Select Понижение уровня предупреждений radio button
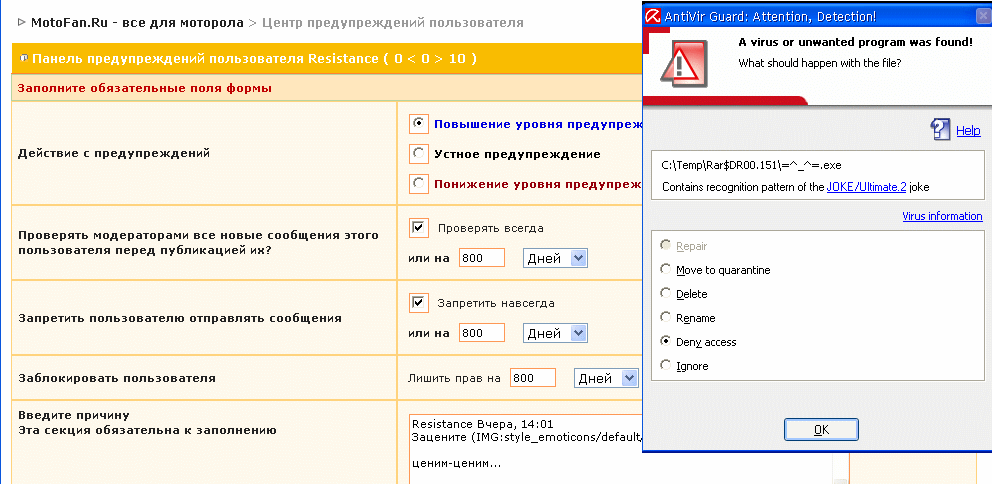 click(x=418, y=184)
